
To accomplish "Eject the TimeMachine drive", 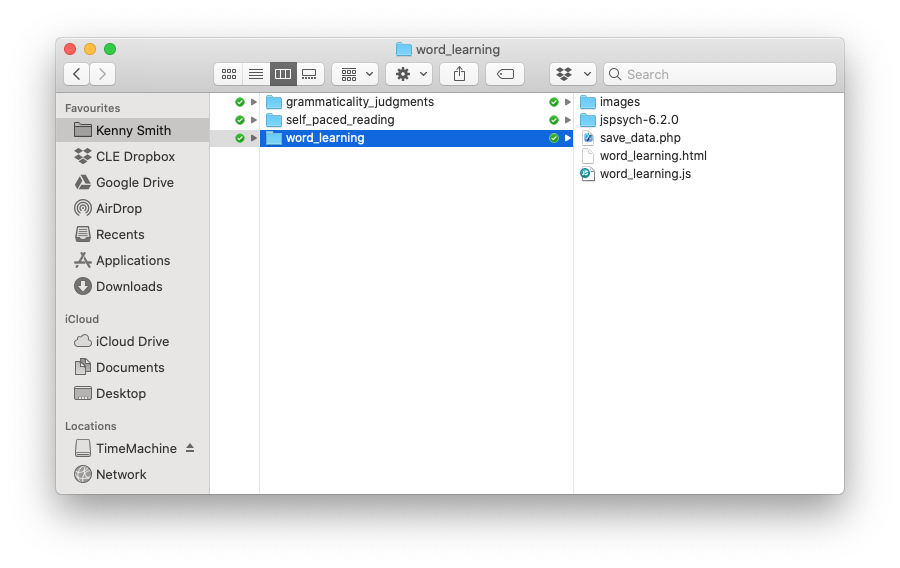I will pyautogui.click(x=190, y=448).
